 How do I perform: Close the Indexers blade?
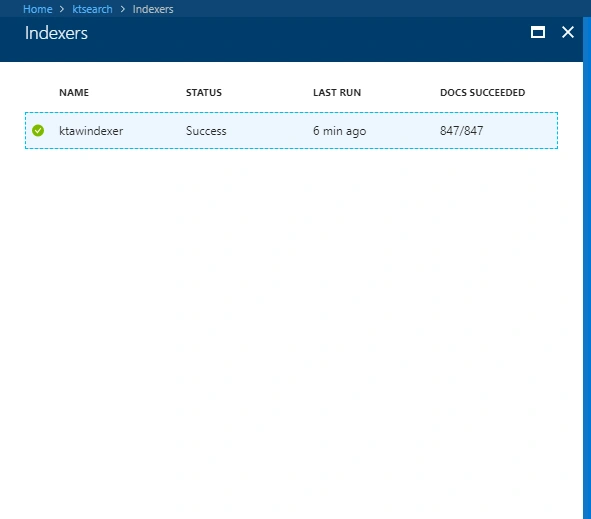click(x=568, y=32)
